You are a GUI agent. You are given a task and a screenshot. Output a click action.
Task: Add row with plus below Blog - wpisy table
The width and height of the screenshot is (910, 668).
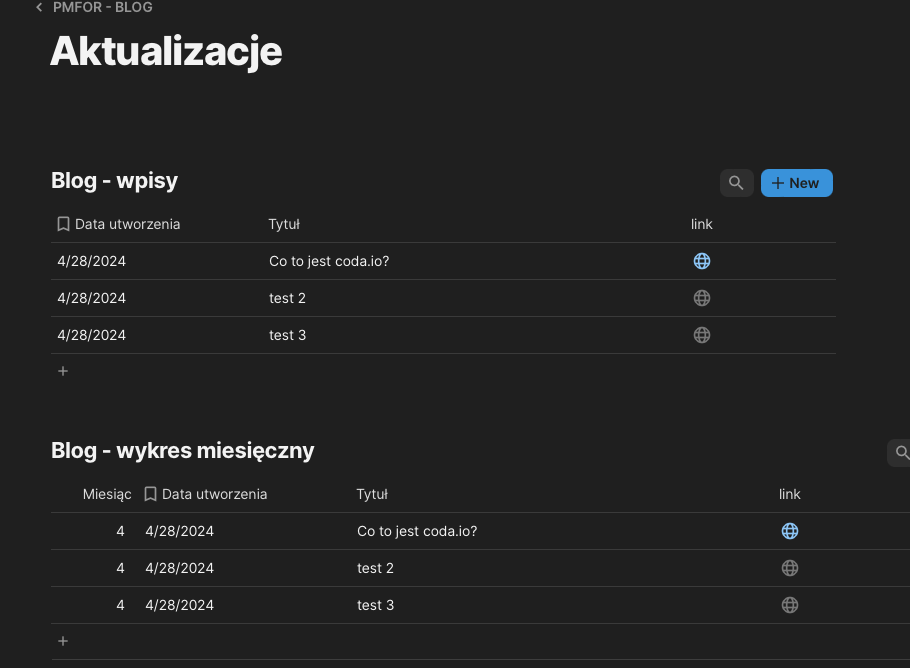point(63,371)
